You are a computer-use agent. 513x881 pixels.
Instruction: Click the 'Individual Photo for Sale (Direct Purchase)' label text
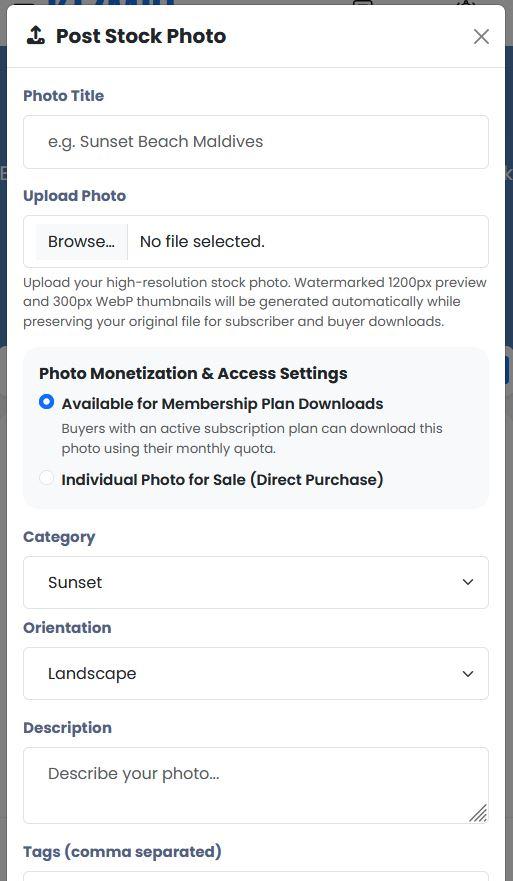click(x=223, y=479)
